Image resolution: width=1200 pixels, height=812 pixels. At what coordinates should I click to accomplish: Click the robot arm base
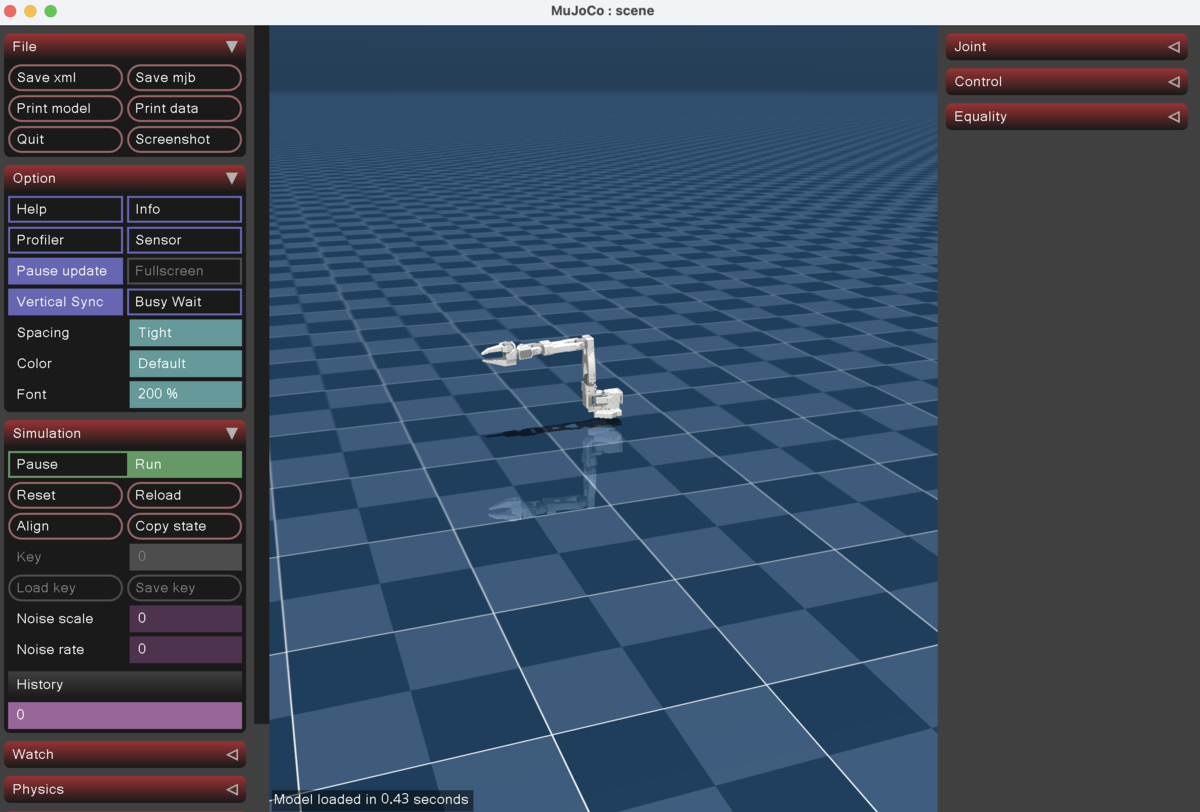click(604, 401)
